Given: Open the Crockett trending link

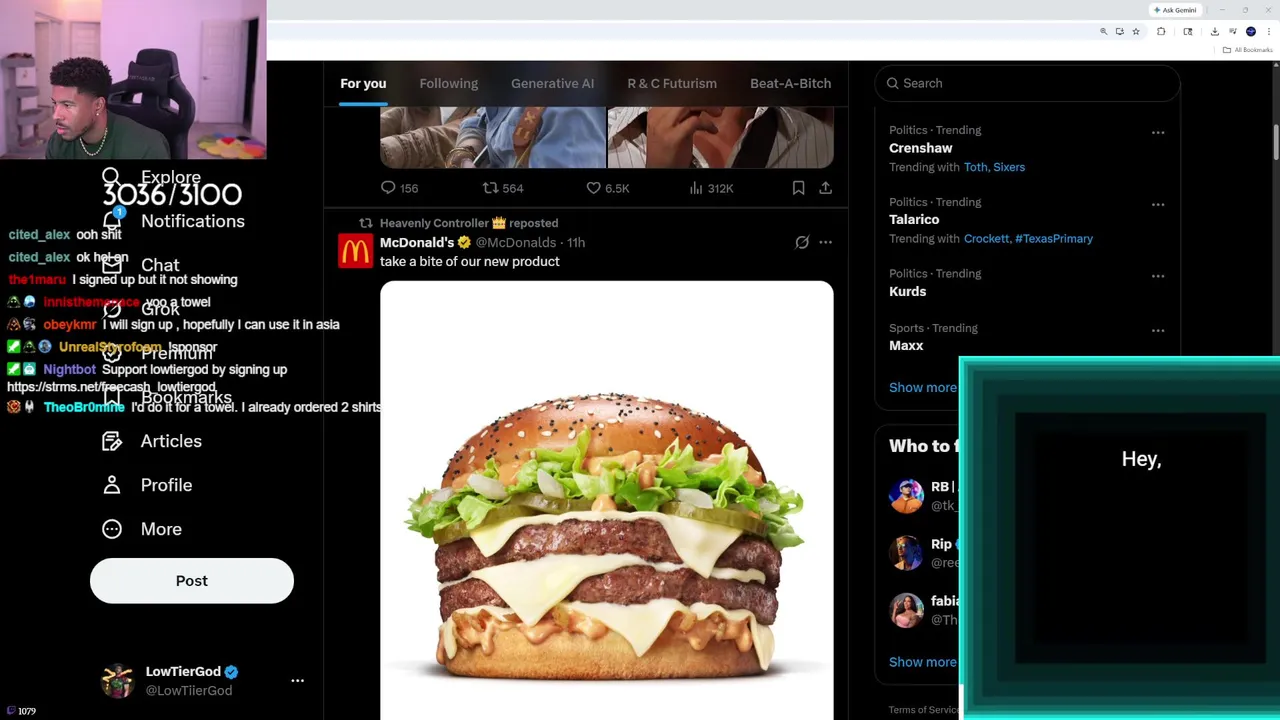Looking at the screenshot, I should (987, 239).
